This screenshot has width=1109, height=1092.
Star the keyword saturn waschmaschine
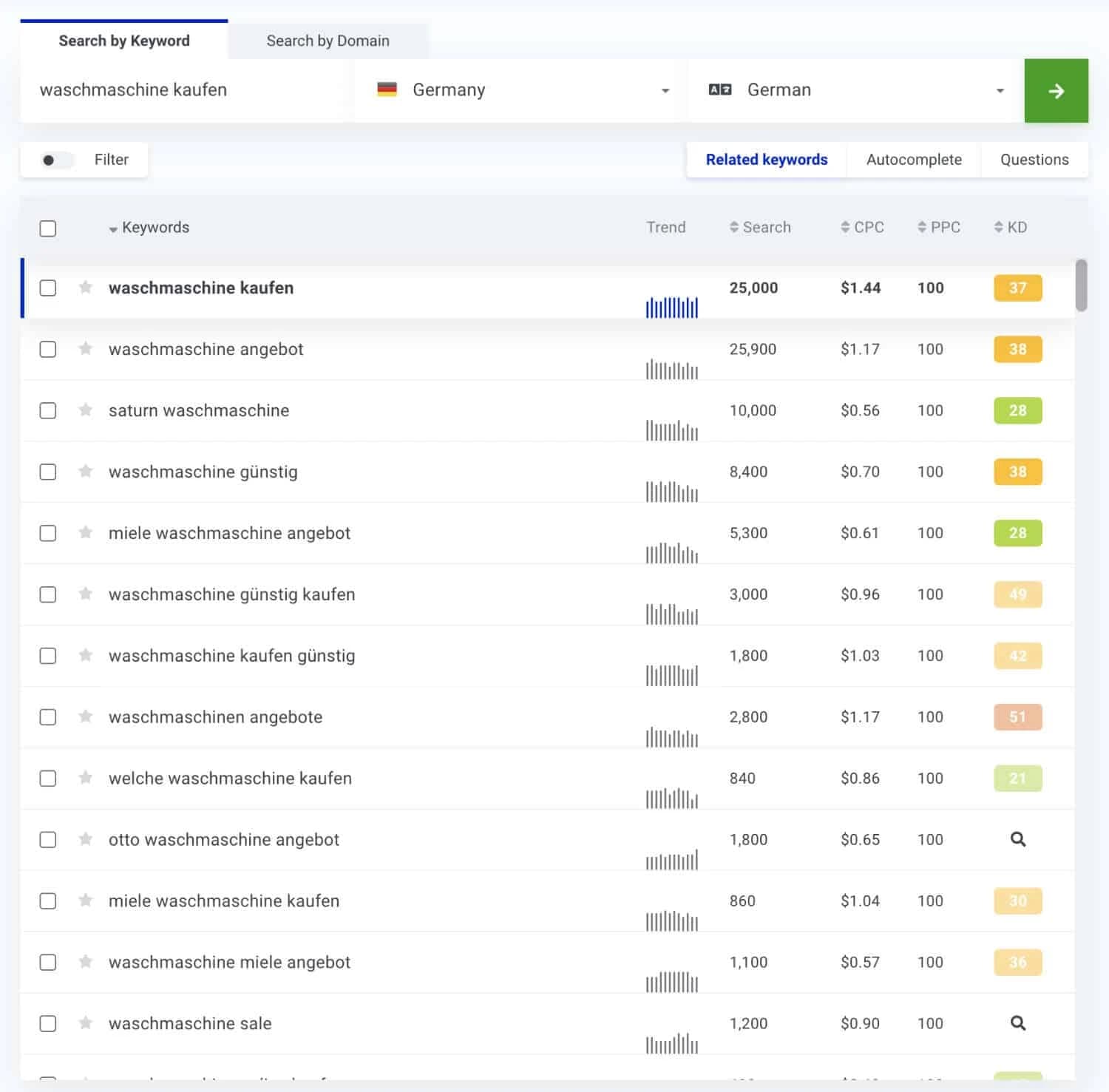85,410
